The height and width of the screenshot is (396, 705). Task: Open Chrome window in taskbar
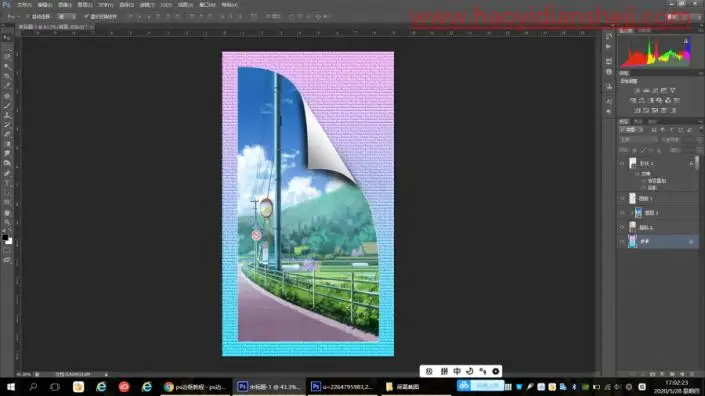point(195,387)
